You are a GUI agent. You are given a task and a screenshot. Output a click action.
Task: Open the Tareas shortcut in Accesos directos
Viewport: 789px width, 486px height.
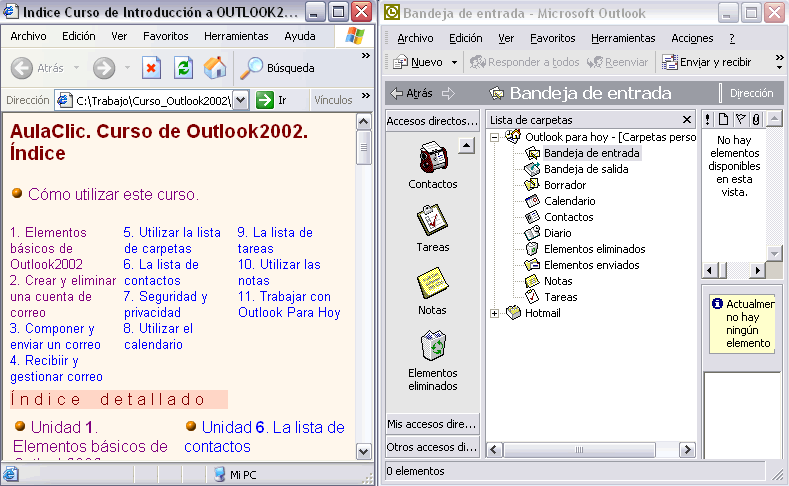click(432, 220)
